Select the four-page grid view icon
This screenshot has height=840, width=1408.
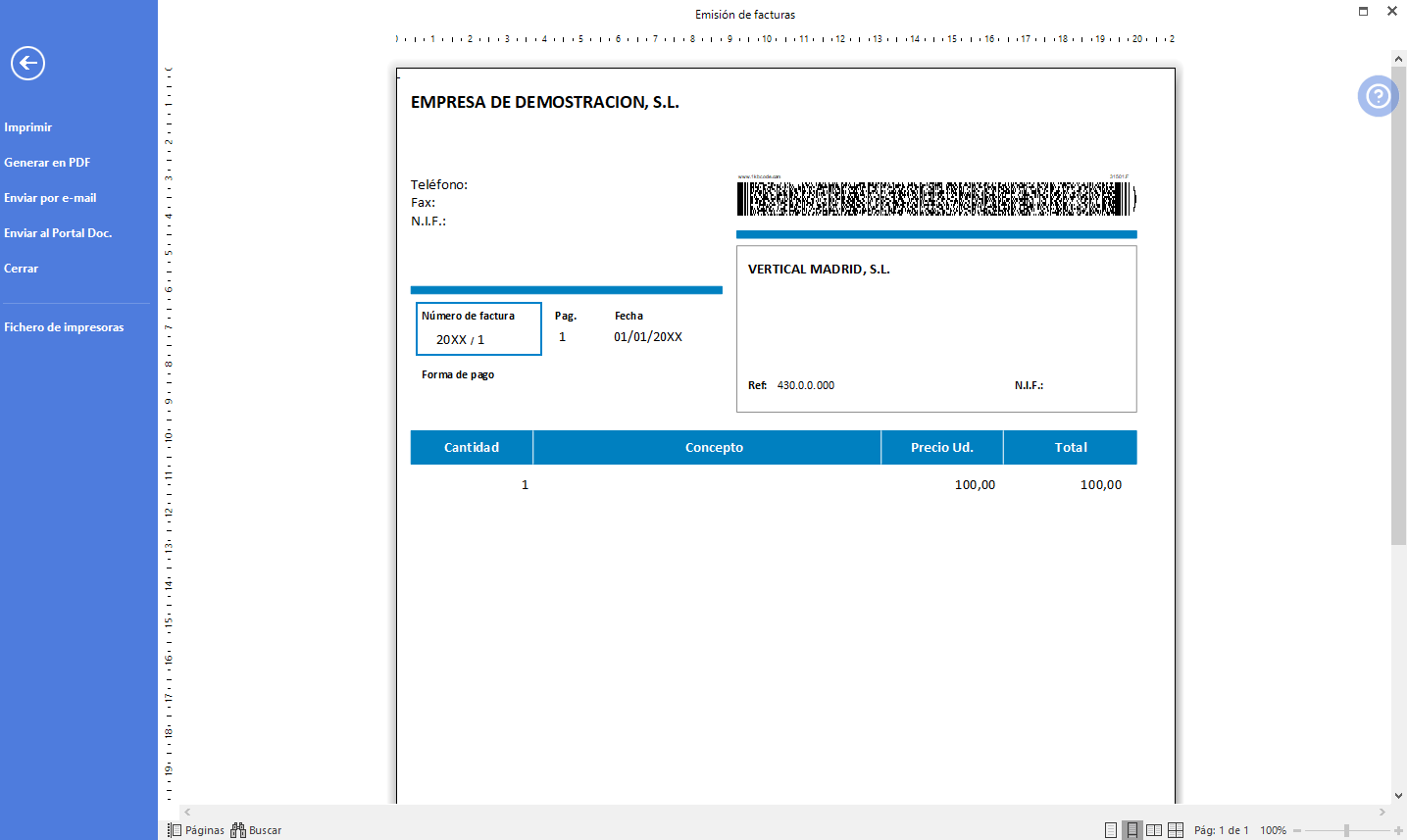[x=1176, y=830]
